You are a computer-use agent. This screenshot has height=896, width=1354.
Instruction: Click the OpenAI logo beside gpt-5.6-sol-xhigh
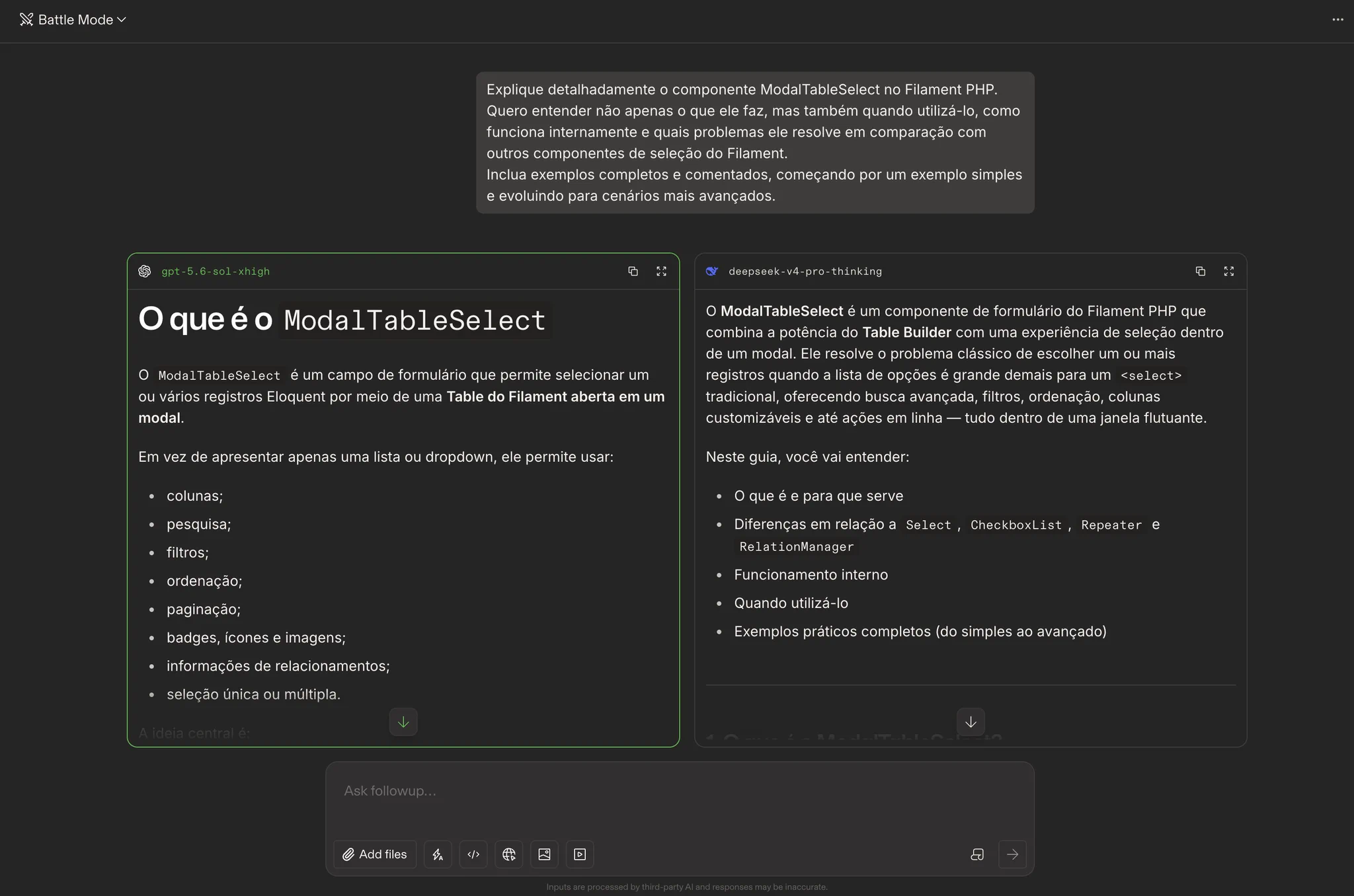click(145, 272)
